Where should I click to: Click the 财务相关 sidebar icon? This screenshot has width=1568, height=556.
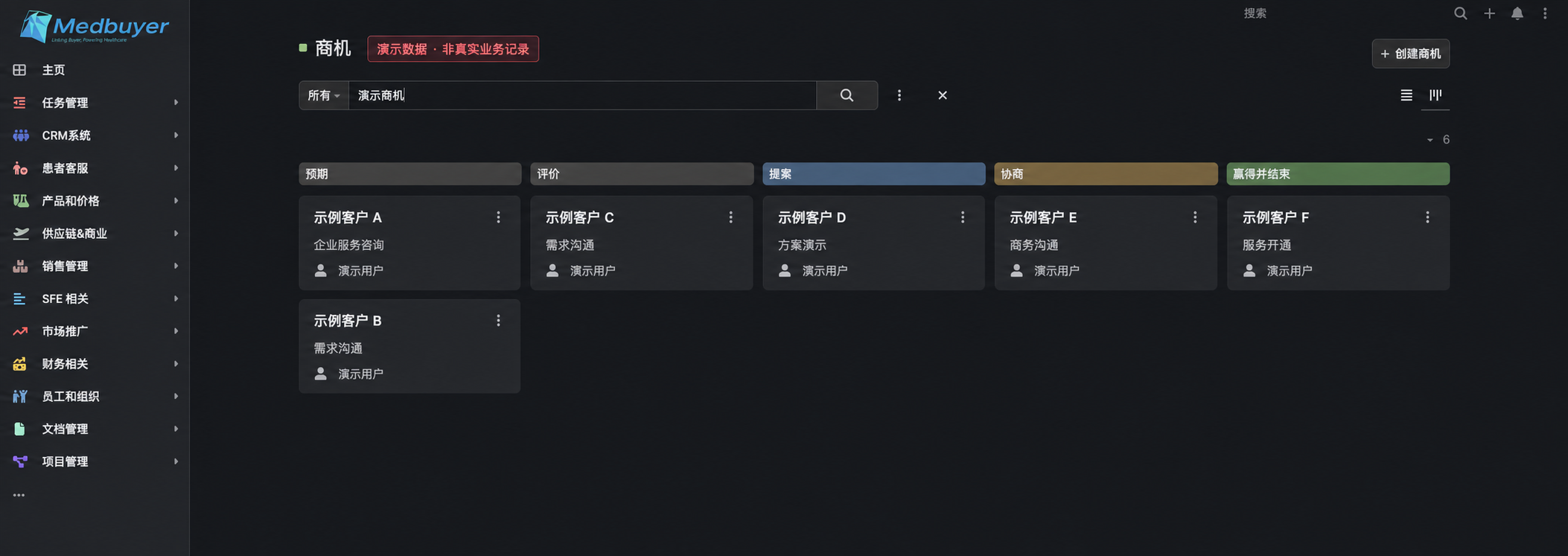pyautogui.click(x=19, y=364)
